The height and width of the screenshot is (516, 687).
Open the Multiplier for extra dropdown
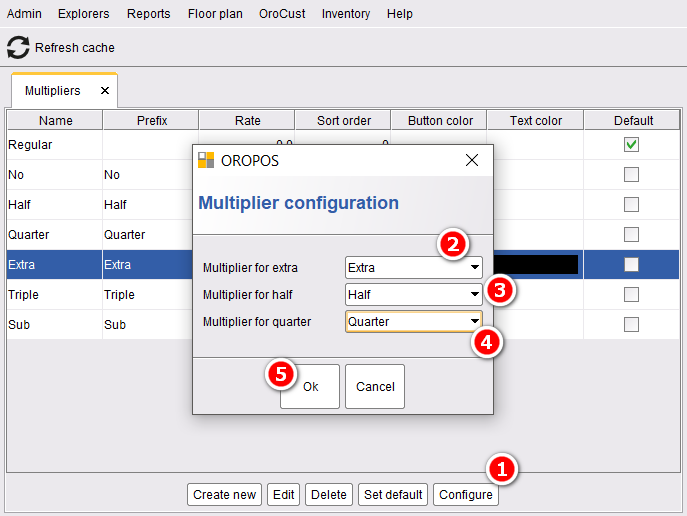[414, 268]
